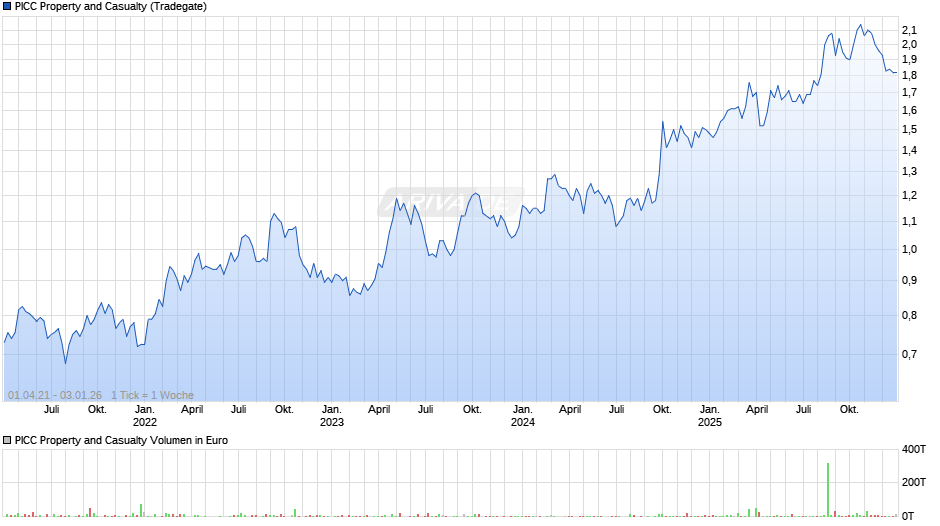The height and width of the screenshot is (526, 940).
Task: Click the '1,8' price axis value
Action: 909,76
